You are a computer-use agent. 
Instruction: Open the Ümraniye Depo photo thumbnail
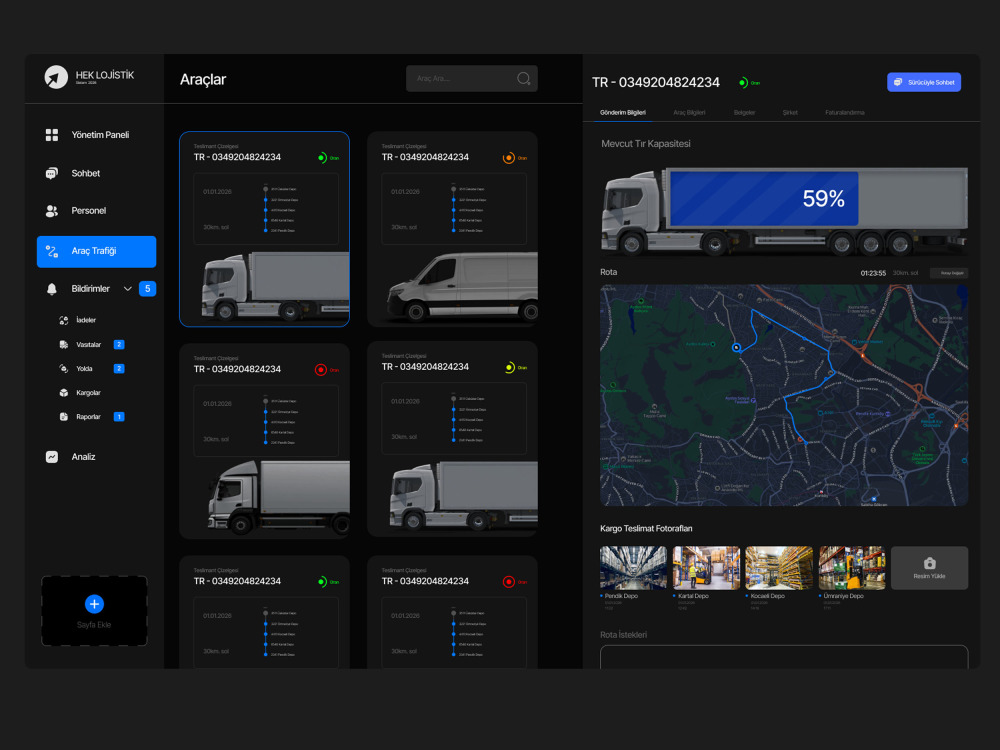(852, 568)
